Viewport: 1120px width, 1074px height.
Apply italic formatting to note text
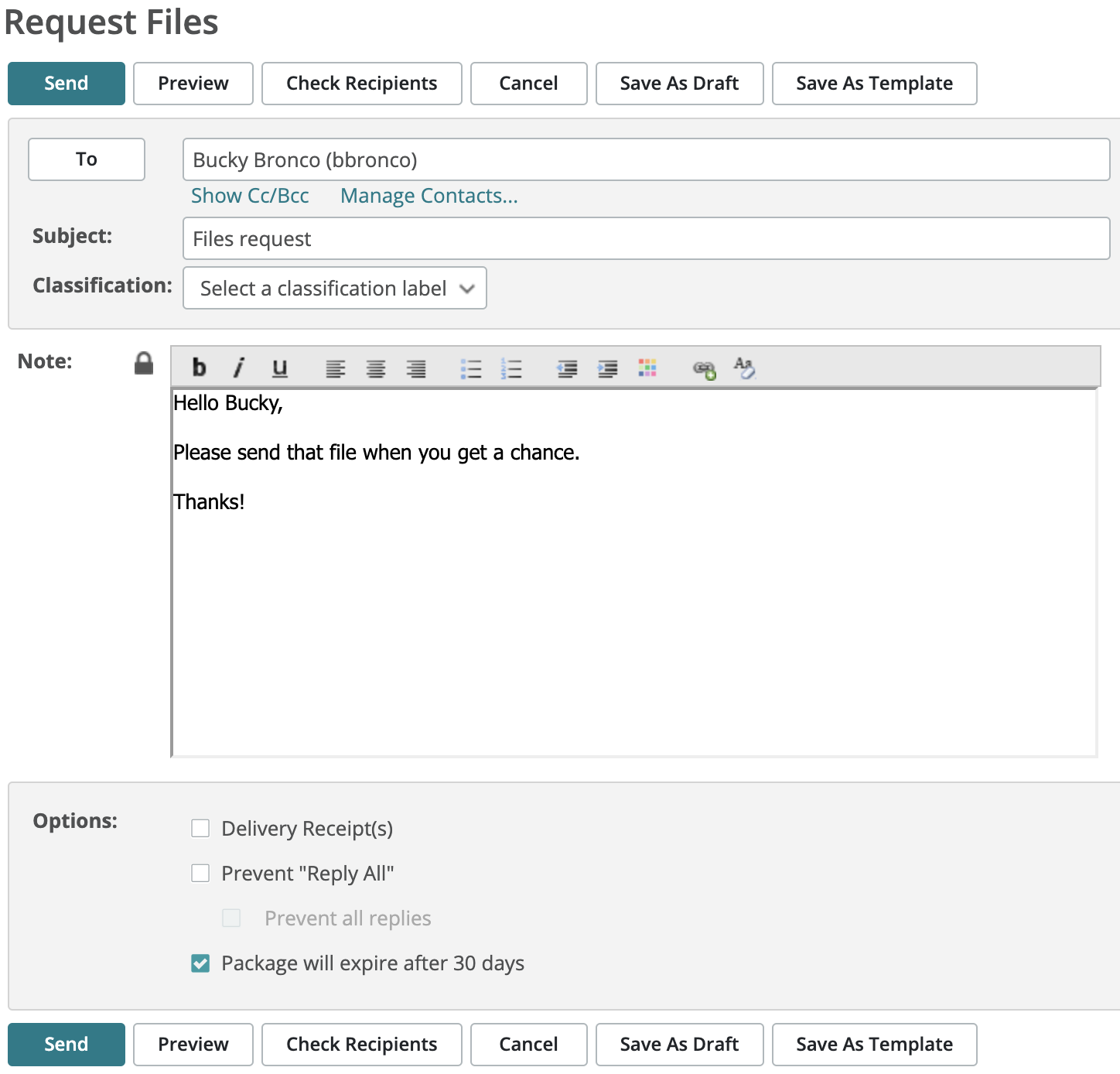[239, 368]
